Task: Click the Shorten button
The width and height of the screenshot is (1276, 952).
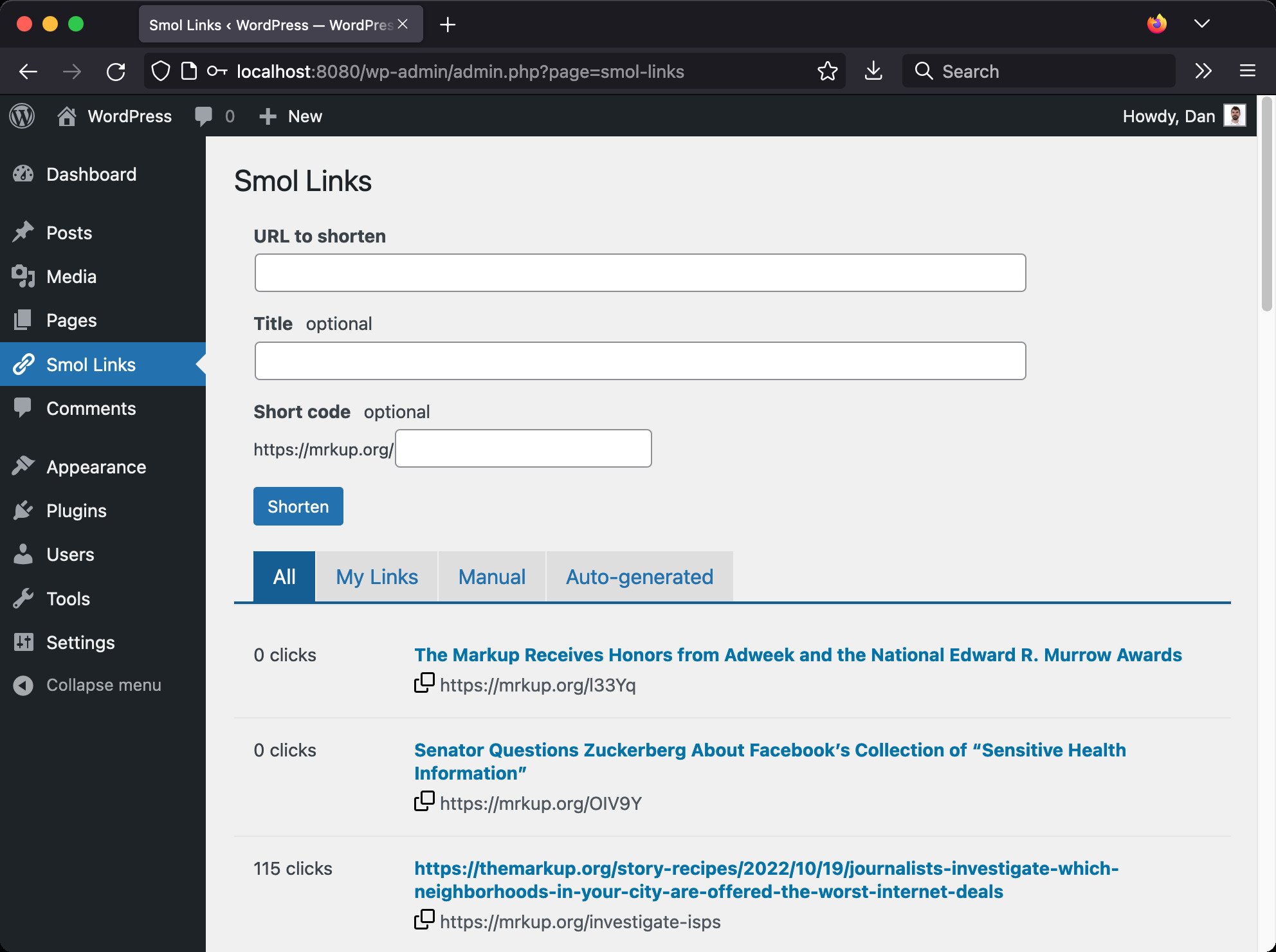Action: click(298, 506)
